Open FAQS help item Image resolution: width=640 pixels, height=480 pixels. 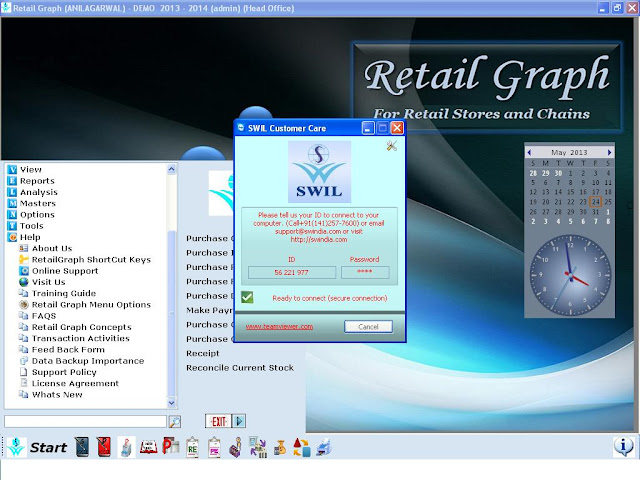[44, 316]
